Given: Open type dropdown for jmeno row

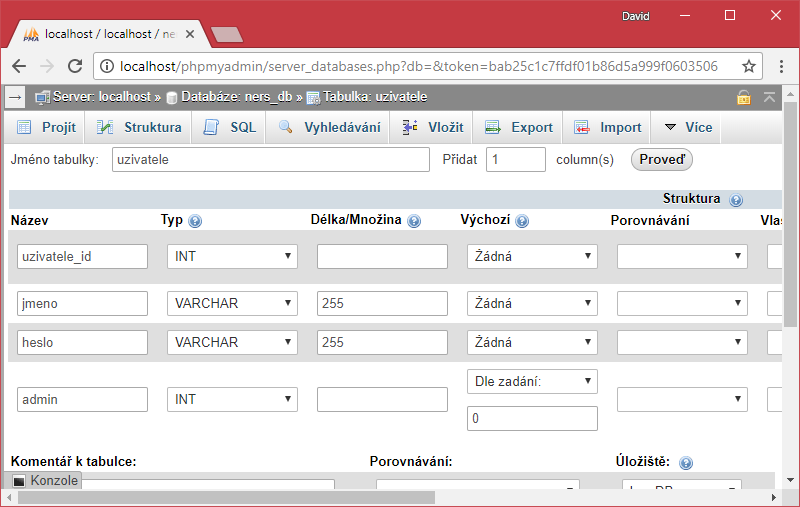Looking at the screenshot, I should pos(232,303).
